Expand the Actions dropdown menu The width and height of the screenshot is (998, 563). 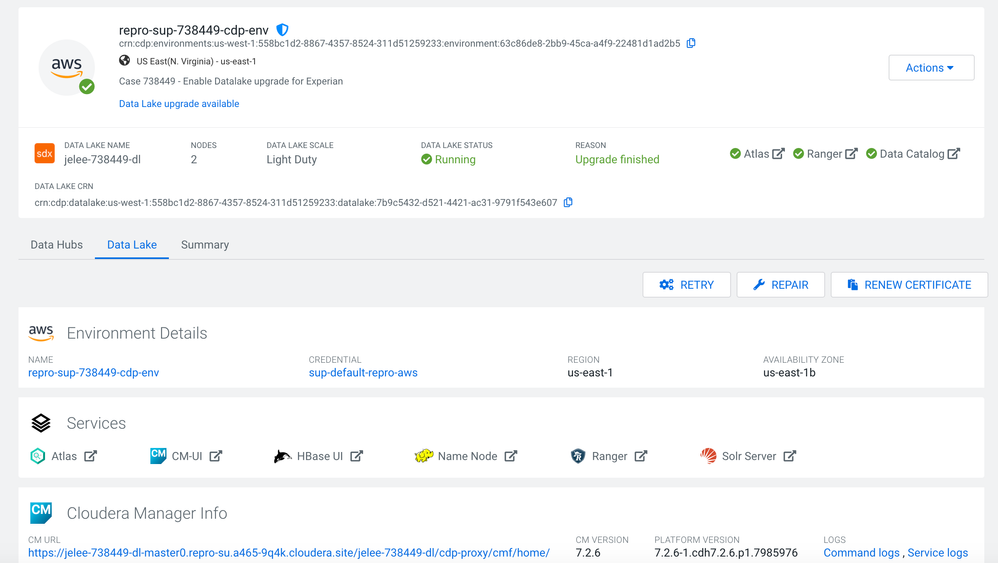coord(930,68)
